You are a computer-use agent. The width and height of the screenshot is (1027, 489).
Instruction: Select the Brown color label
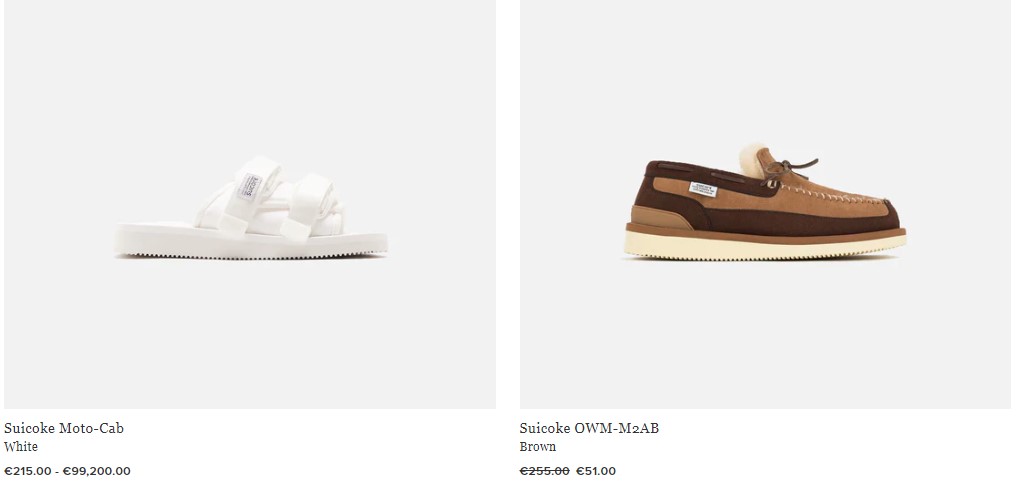(x=538, y=446)
